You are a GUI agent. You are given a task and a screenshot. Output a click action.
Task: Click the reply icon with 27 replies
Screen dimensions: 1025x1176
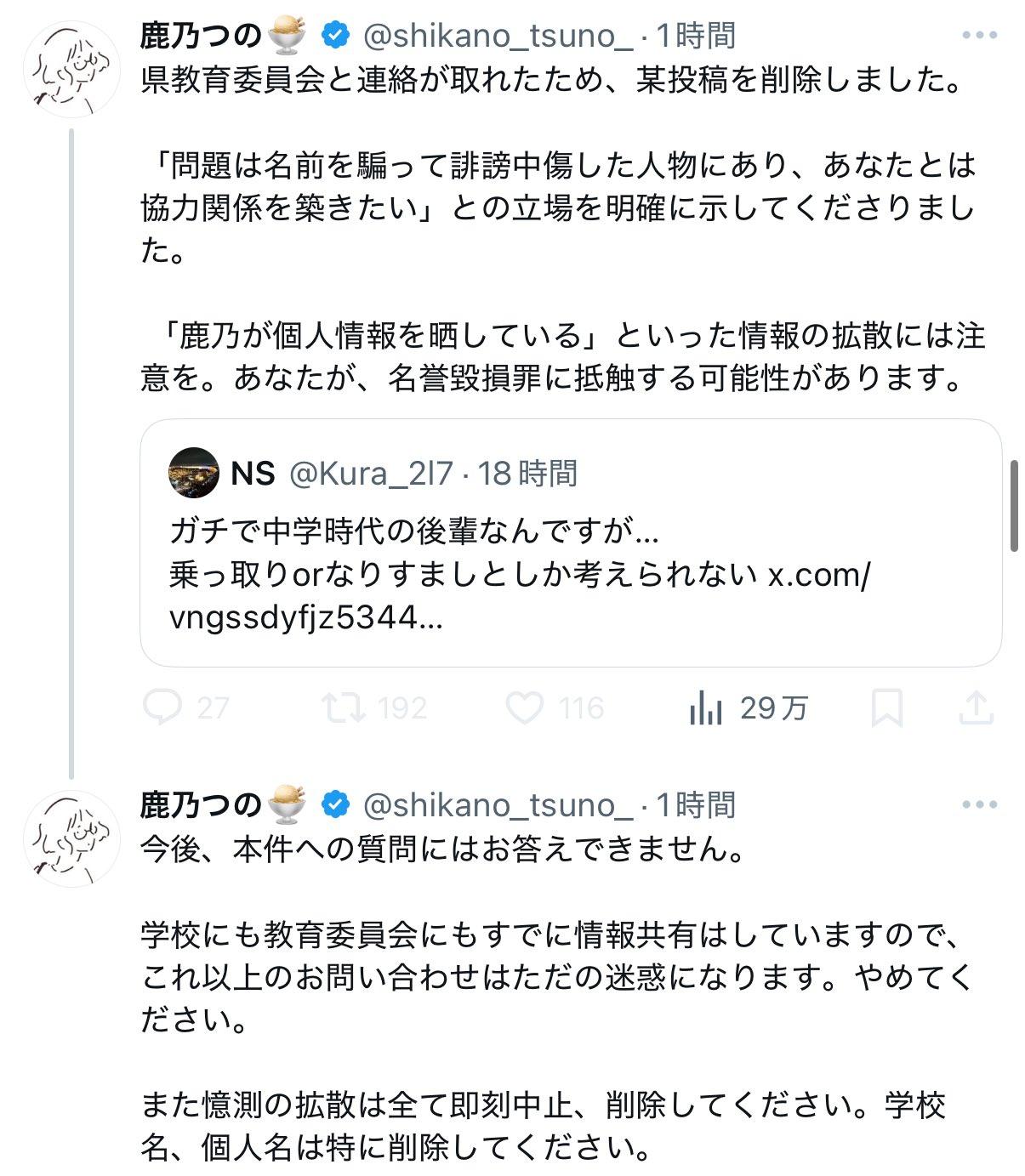tap(162, 707)
